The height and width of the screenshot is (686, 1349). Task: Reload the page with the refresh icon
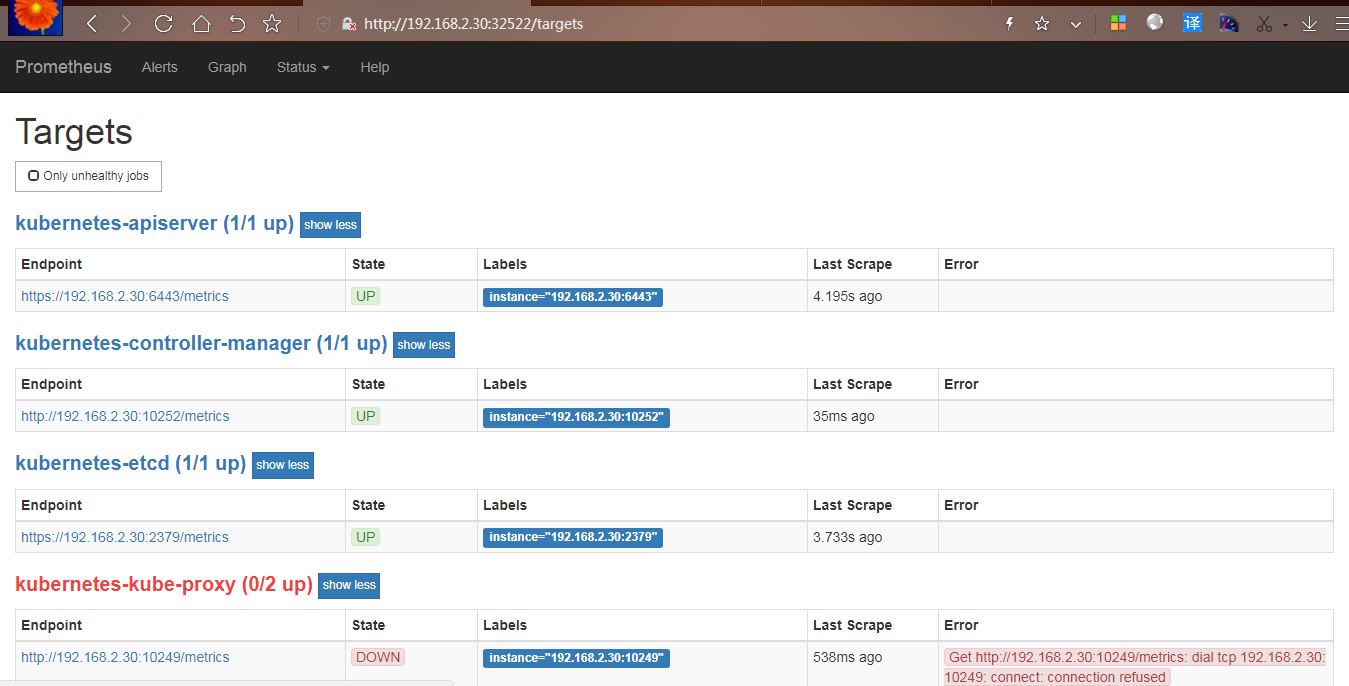pyautogui.click(x=164, y=23)
